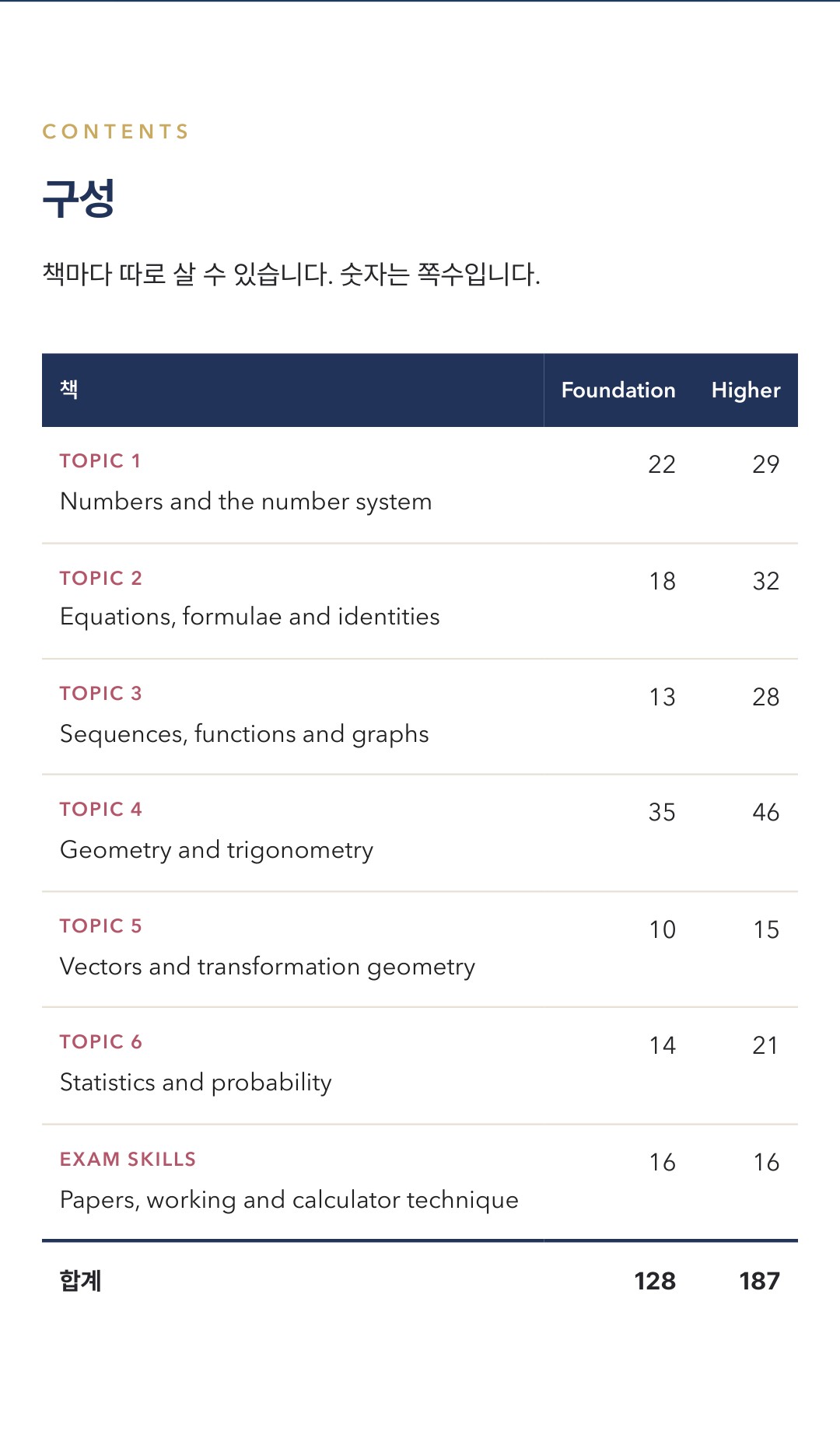The width and height of the screenshot is (840, 1431).
Task: Click the Higher total 187
Action: 759,1281
